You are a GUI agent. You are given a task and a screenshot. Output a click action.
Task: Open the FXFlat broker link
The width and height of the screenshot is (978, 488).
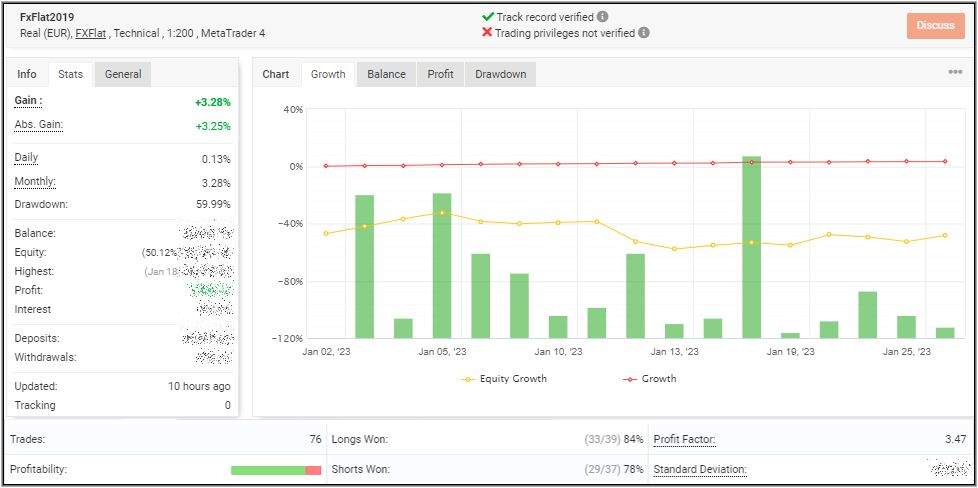coord(91,33)
